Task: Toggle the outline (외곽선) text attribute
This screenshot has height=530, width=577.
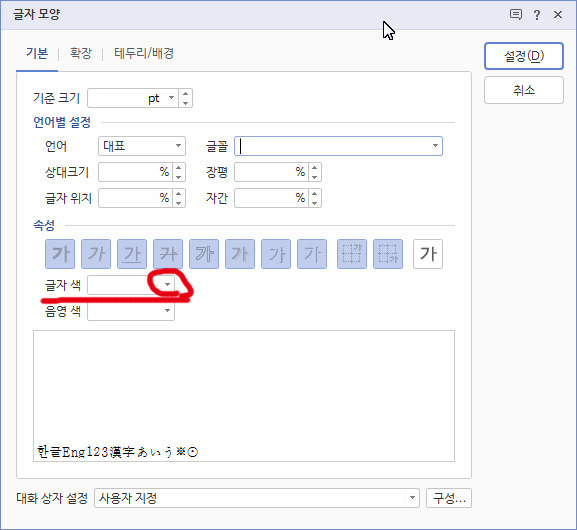Action: pyautogui.click(x=204, y=254)
